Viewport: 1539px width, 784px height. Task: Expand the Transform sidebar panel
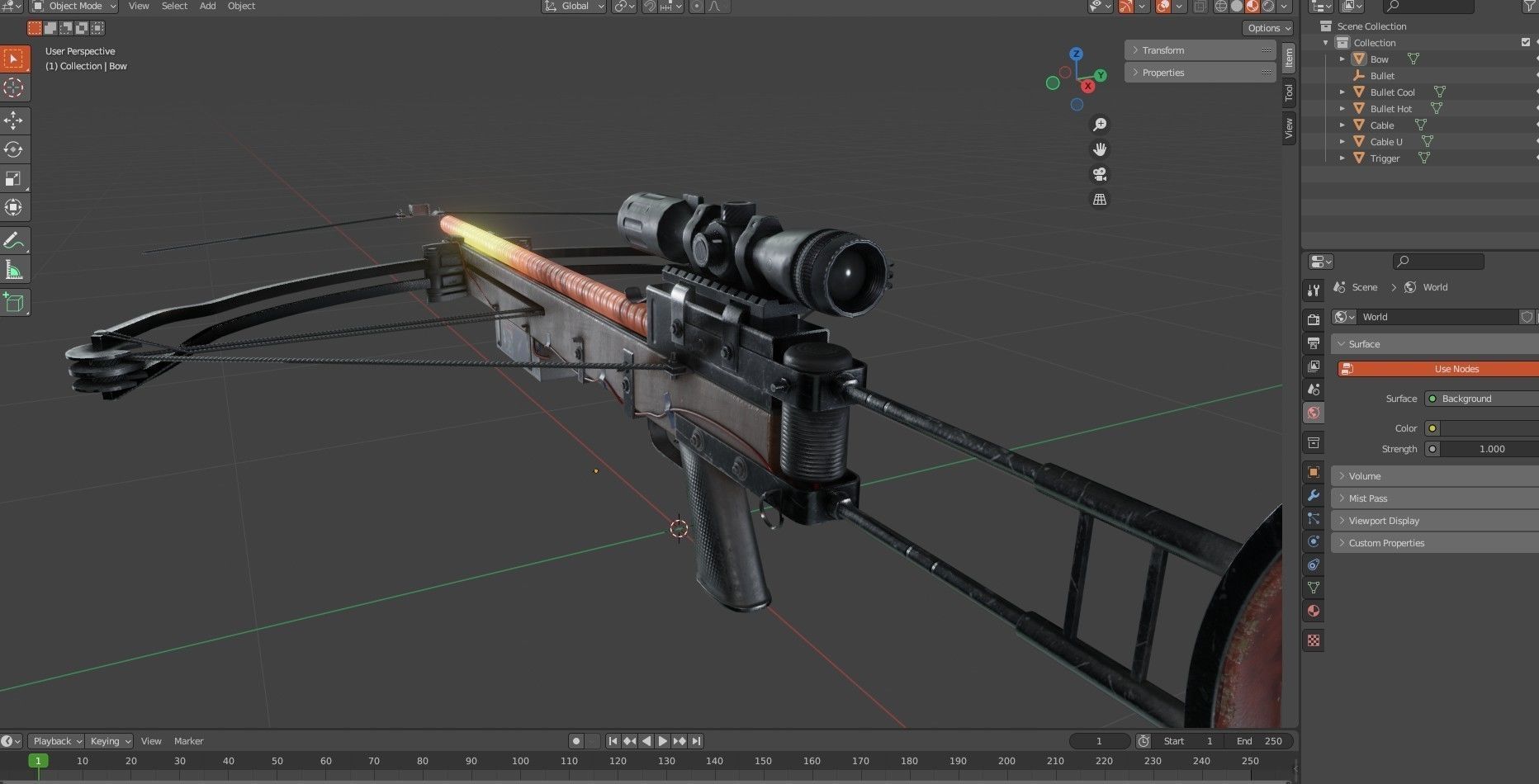coord(1200,50)
